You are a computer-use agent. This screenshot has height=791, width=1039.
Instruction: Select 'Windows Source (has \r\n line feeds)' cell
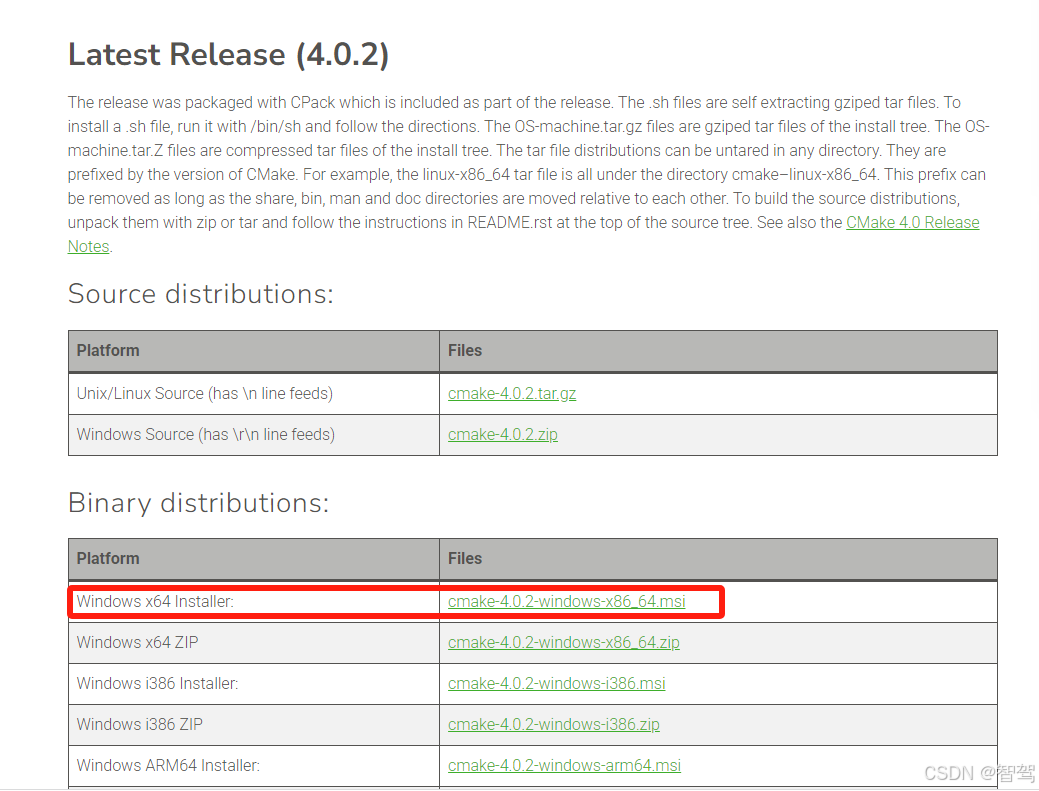click(254, 435)
